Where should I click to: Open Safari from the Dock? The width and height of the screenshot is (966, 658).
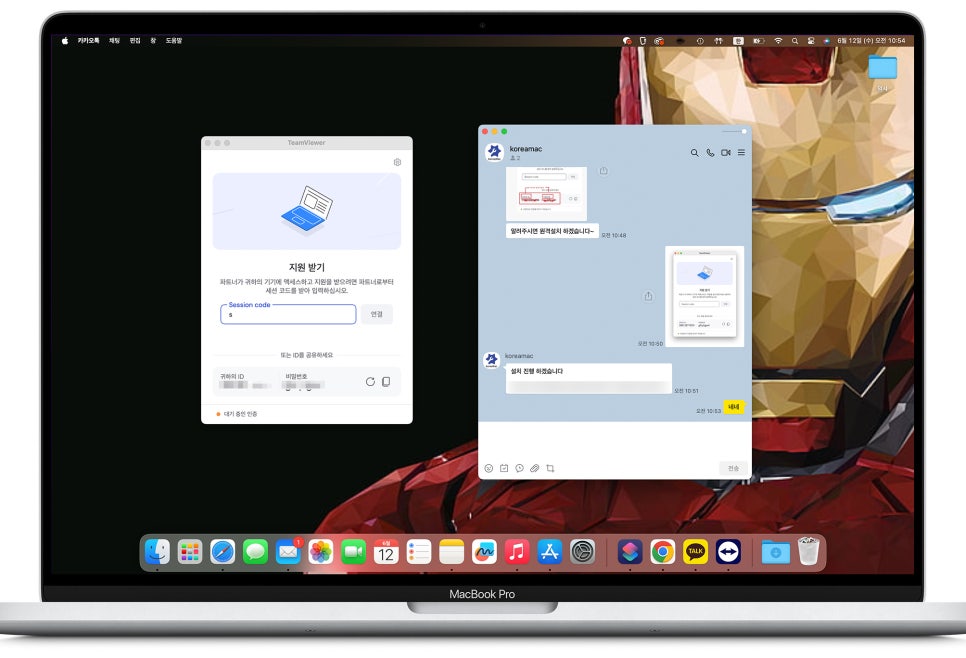coord(222,552)
